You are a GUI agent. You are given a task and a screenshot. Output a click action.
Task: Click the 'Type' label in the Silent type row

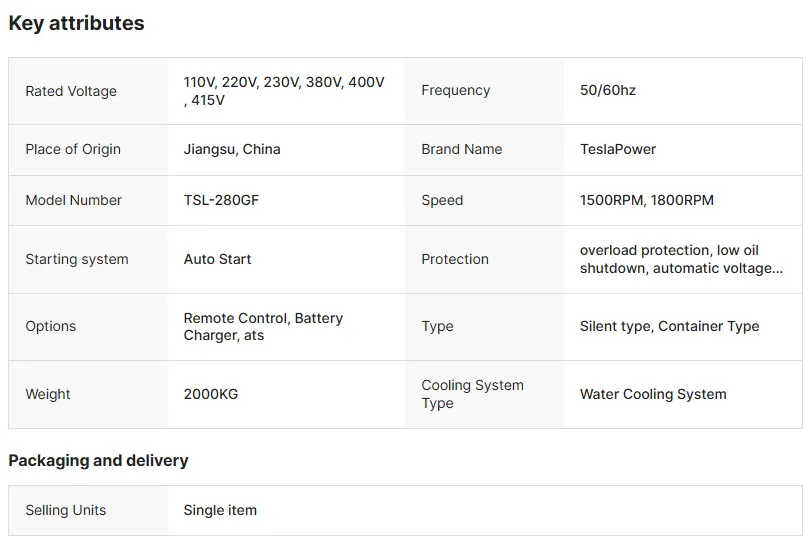[437, 326]
